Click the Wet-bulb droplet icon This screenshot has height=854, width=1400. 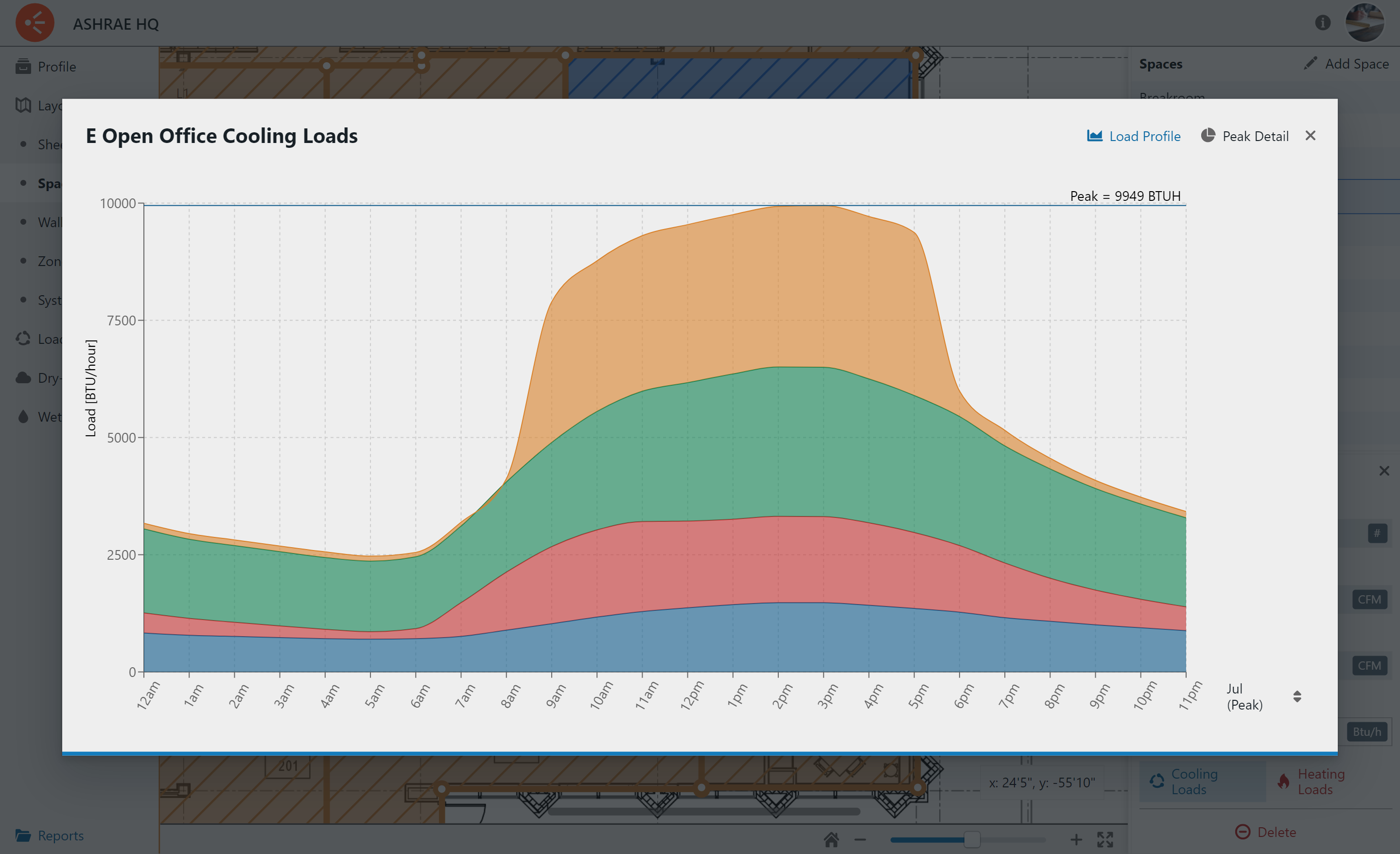[23, 417]
